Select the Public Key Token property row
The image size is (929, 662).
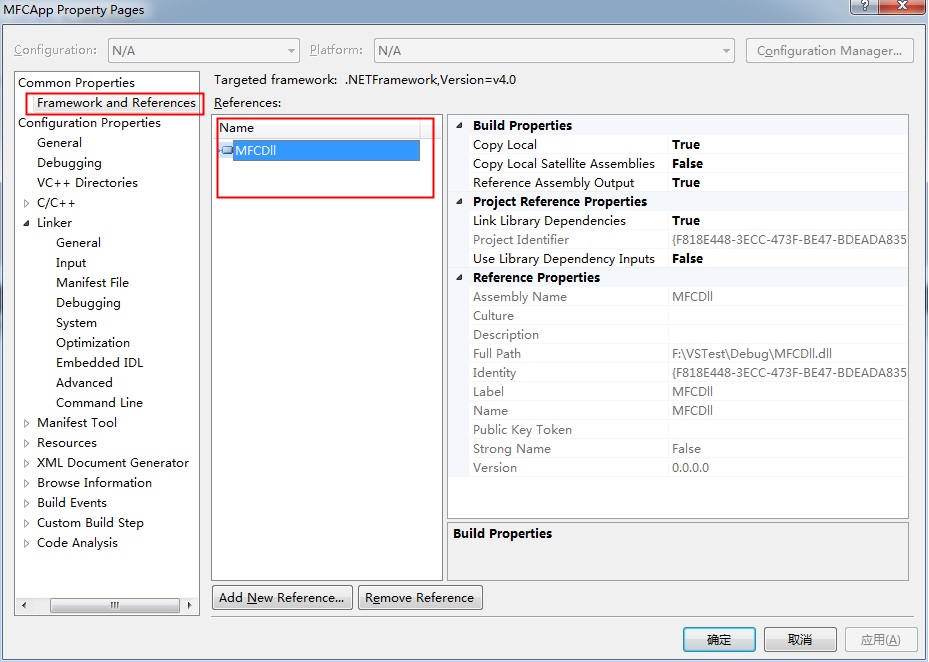coord(688,430)
